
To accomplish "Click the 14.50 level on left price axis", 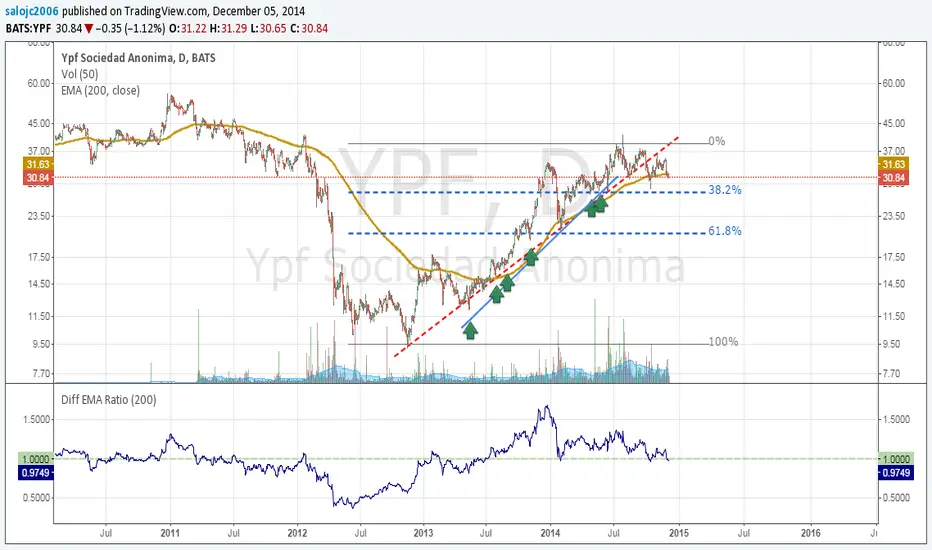I will (x=39, y=284).
